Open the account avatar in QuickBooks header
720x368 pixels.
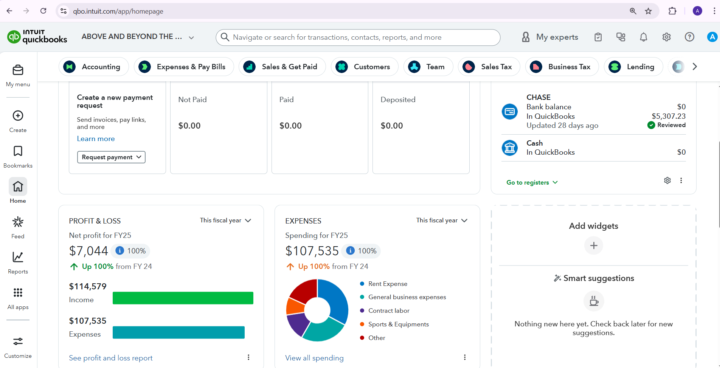tap(712, 37)
